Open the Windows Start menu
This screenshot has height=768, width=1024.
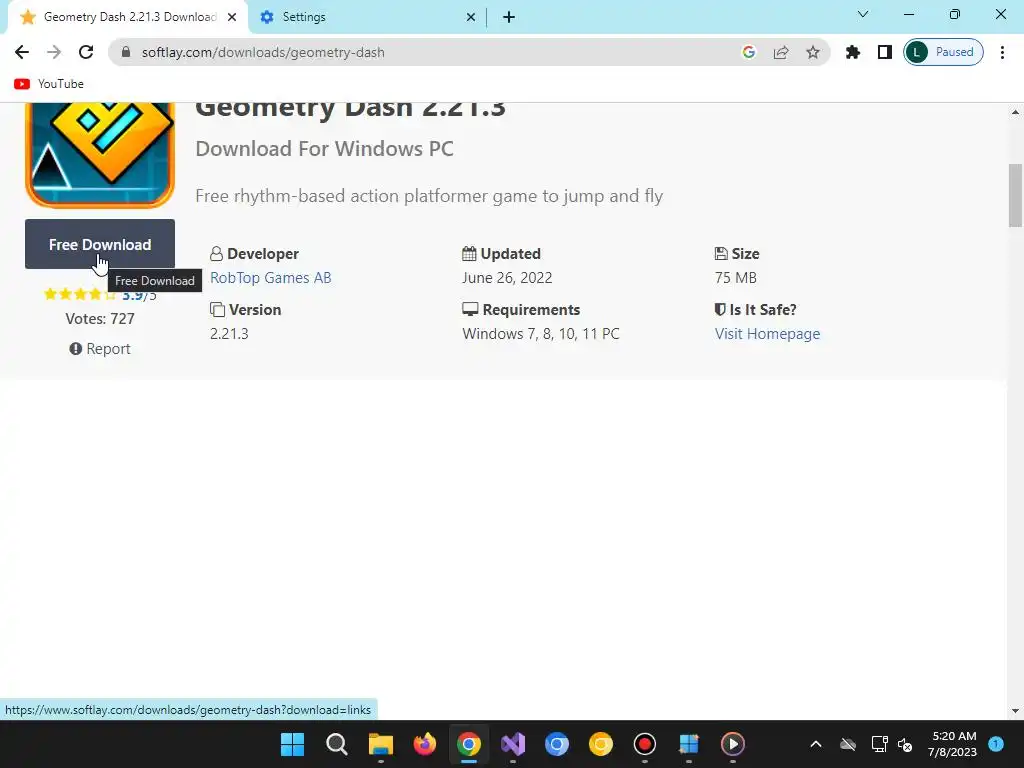click(292, 744)
